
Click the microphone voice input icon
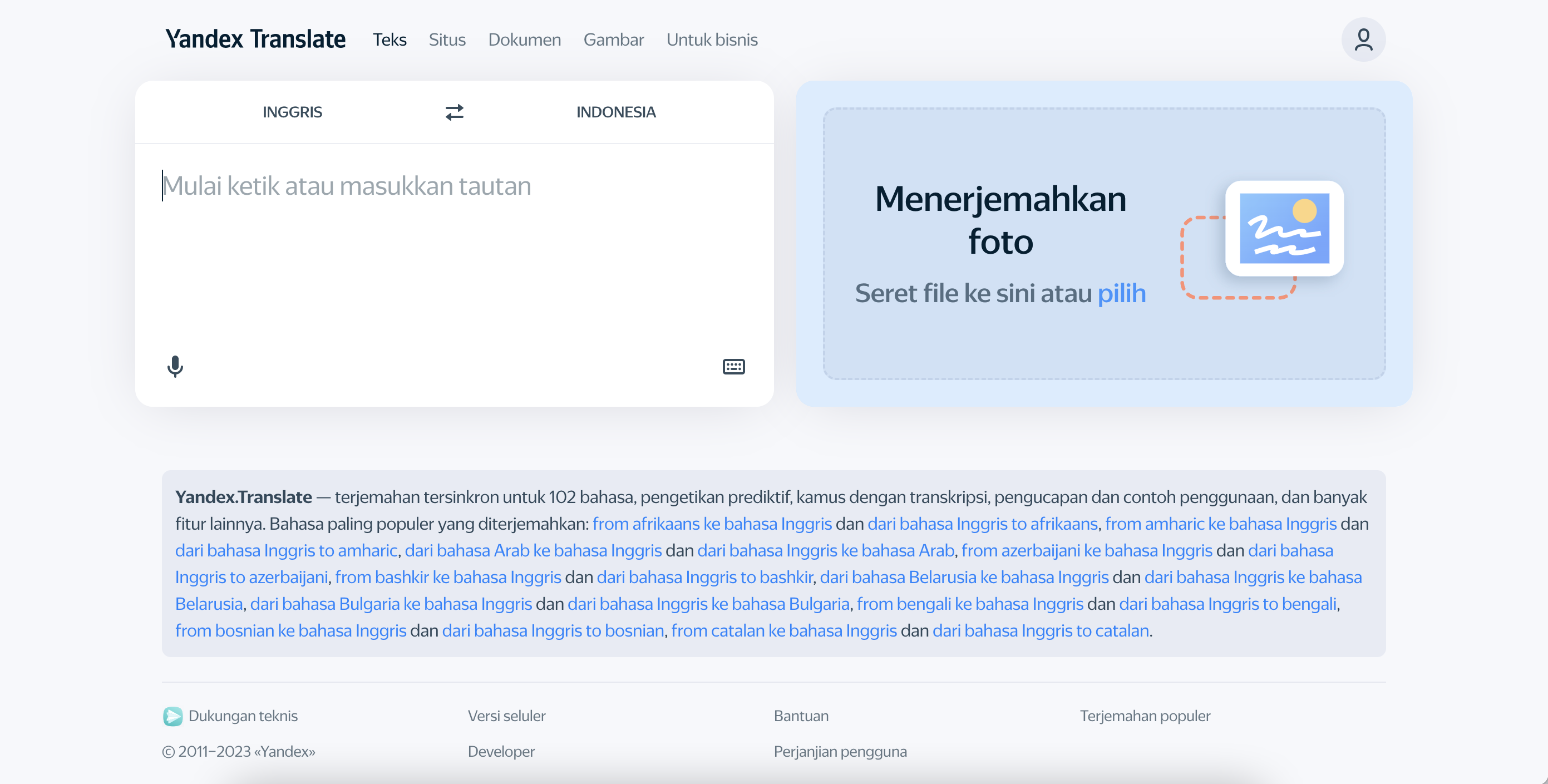point(175,366)
